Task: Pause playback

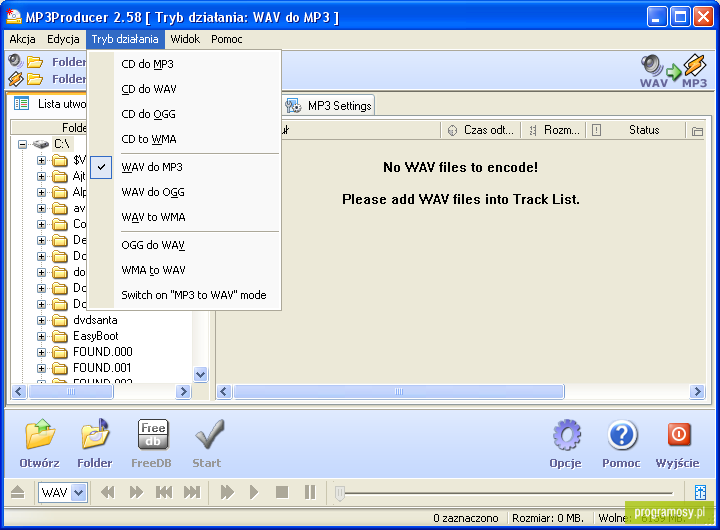Action: pyautogui.click(x=310, y=492)
